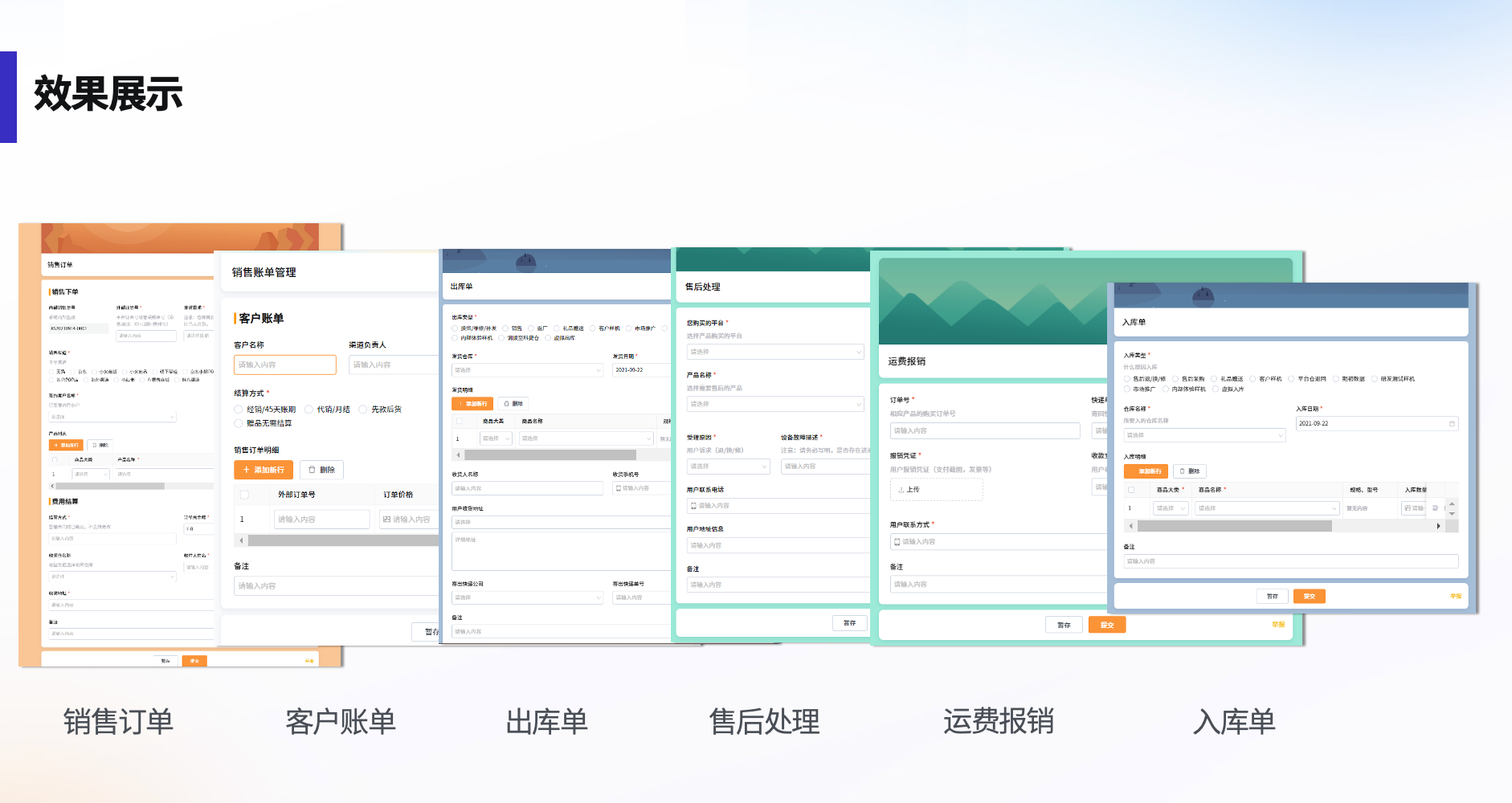
Task: Open the 仓库名称 dropdown in 入库单
Action: click(x=1203, y=435)
